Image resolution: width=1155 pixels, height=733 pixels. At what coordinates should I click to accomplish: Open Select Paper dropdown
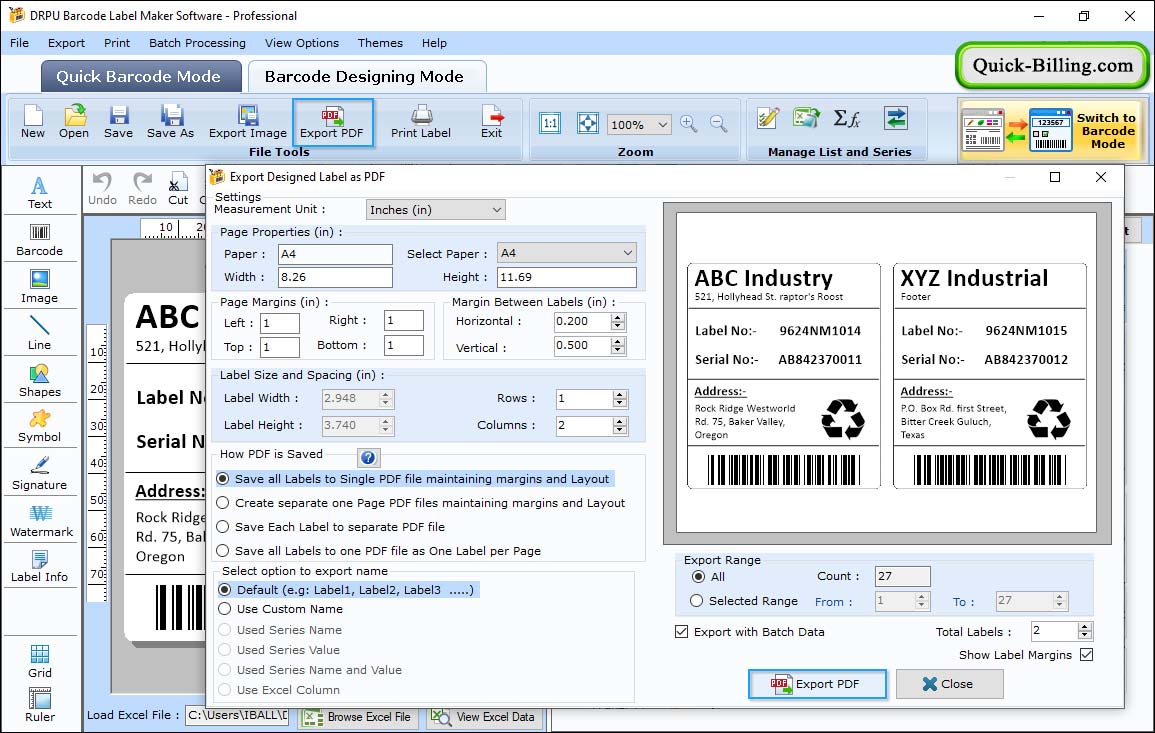(566, 253)
